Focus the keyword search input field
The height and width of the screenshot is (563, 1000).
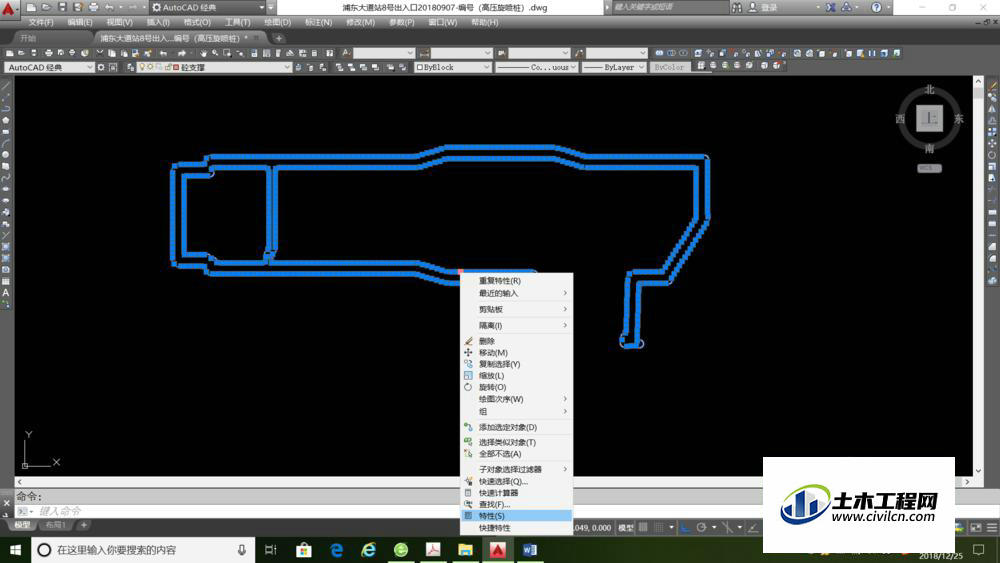point(670,8)
